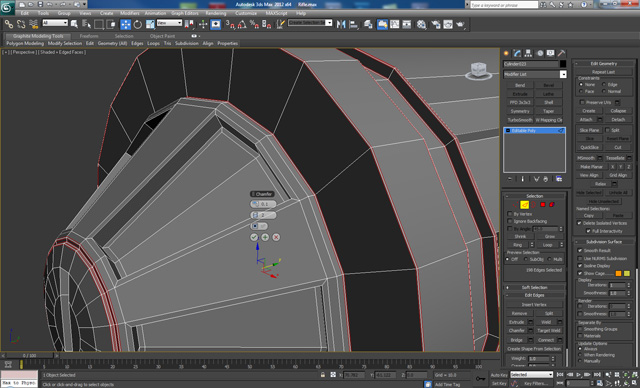Screen dimensions: 640x388
Task: Collapse the Edit Edges rollout
Action: [535, 295]
